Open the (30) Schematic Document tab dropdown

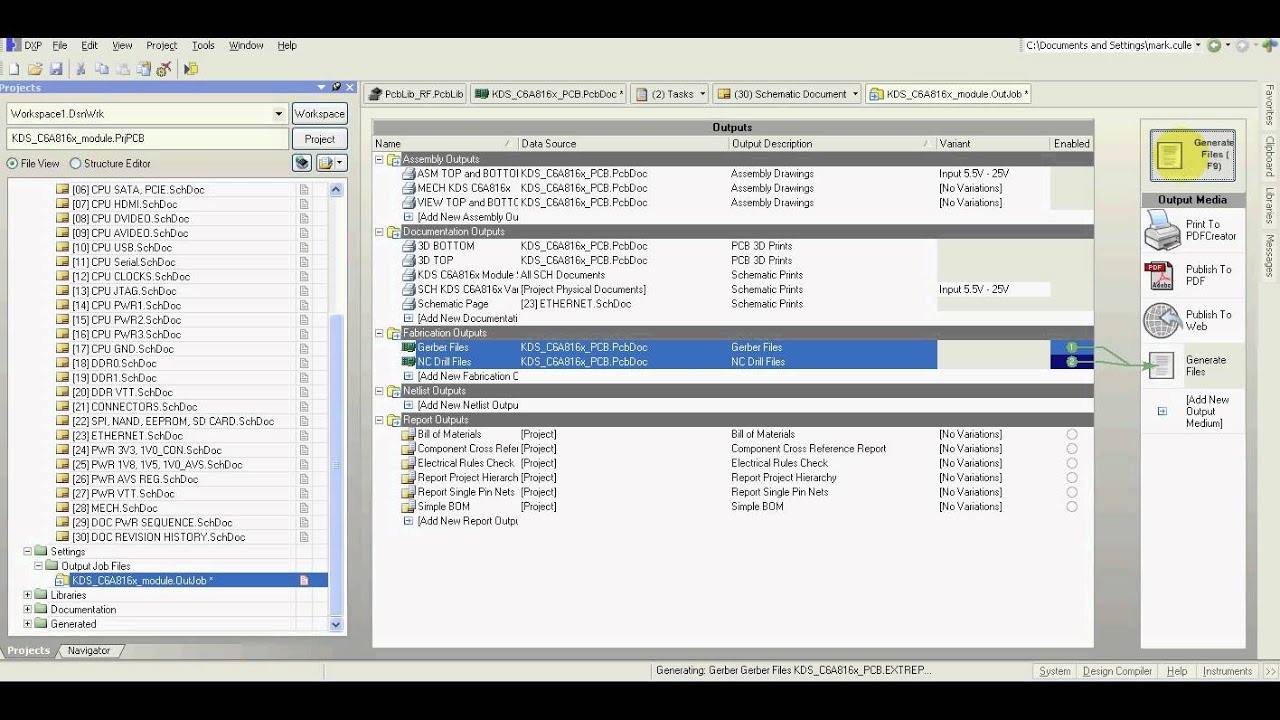tap(855, 94)
